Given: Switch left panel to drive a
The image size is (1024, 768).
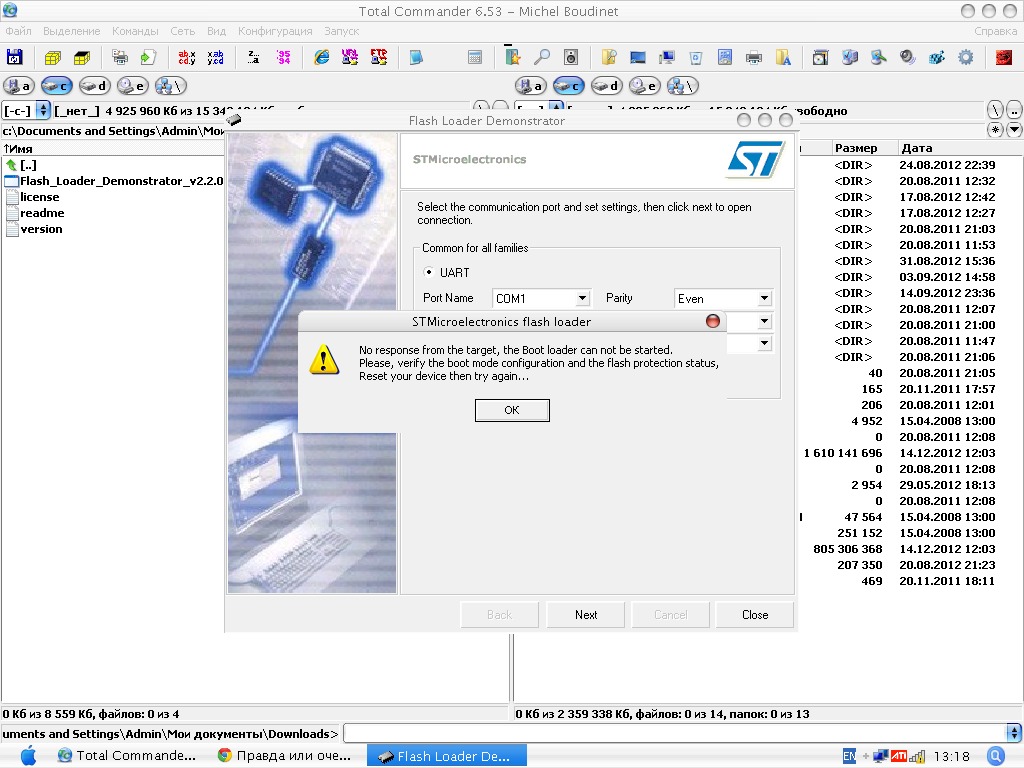Looking at the screenshot, I should (18, 86).
